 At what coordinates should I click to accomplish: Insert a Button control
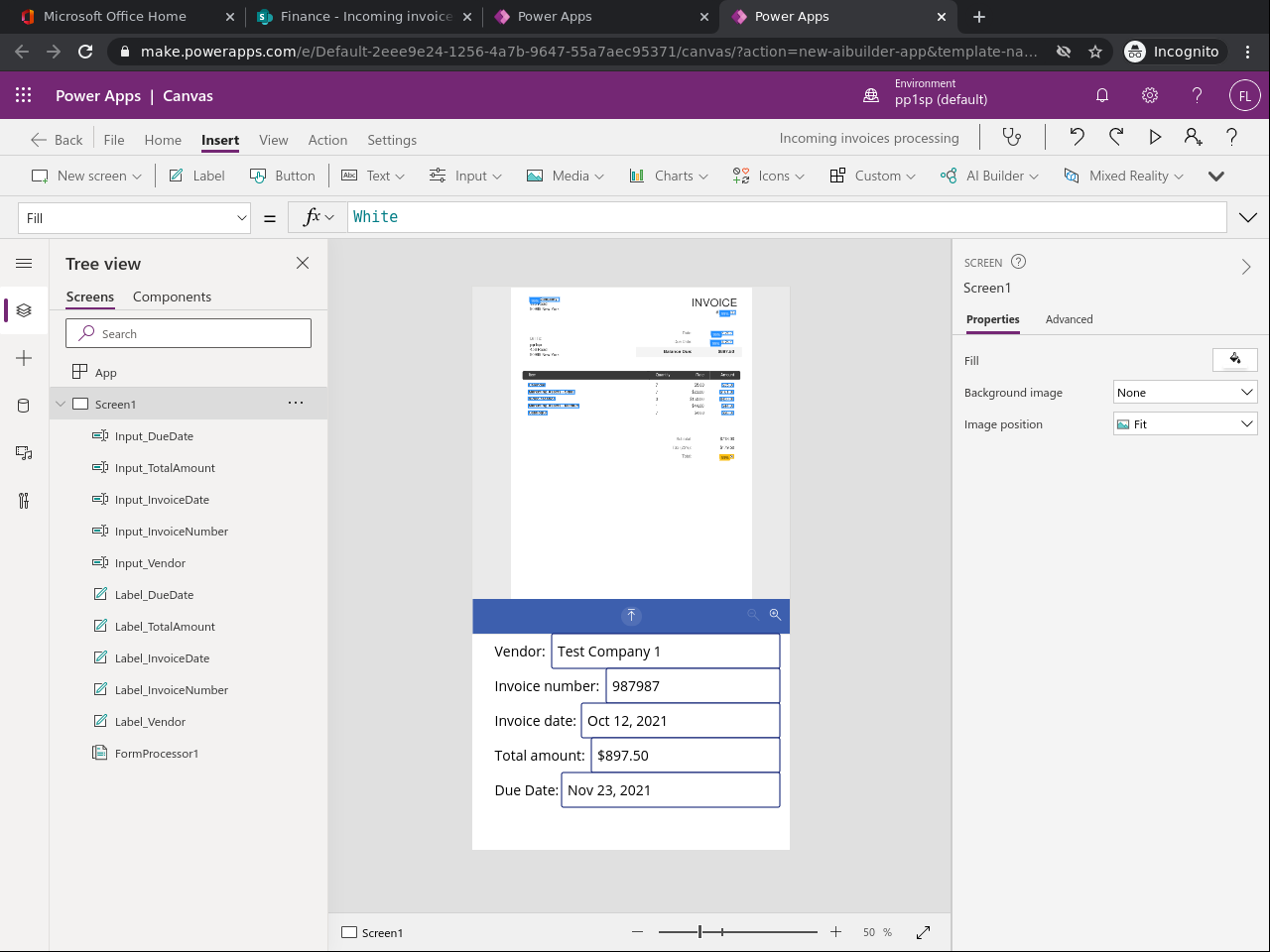[283, 176]
